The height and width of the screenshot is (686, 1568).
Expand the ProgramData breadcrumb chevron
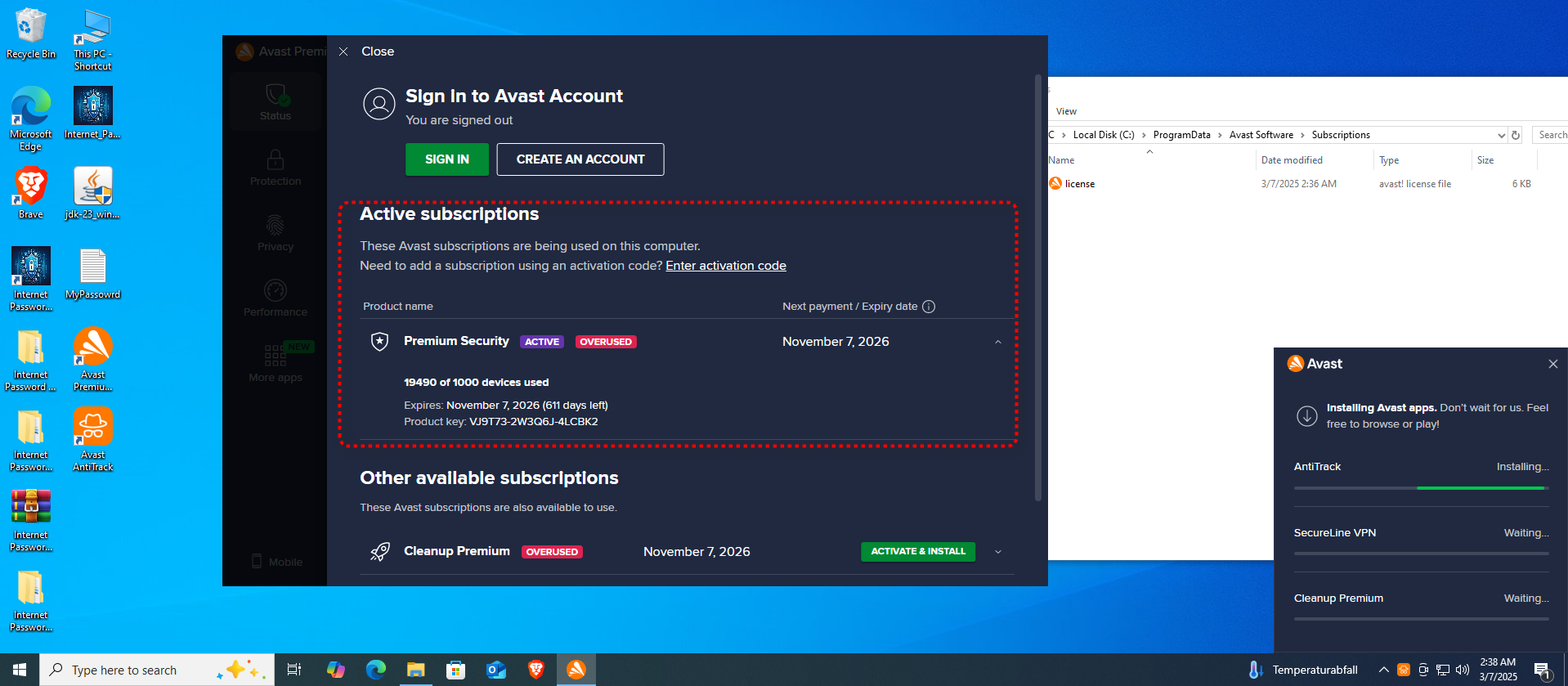click(x=1220, y=135)
